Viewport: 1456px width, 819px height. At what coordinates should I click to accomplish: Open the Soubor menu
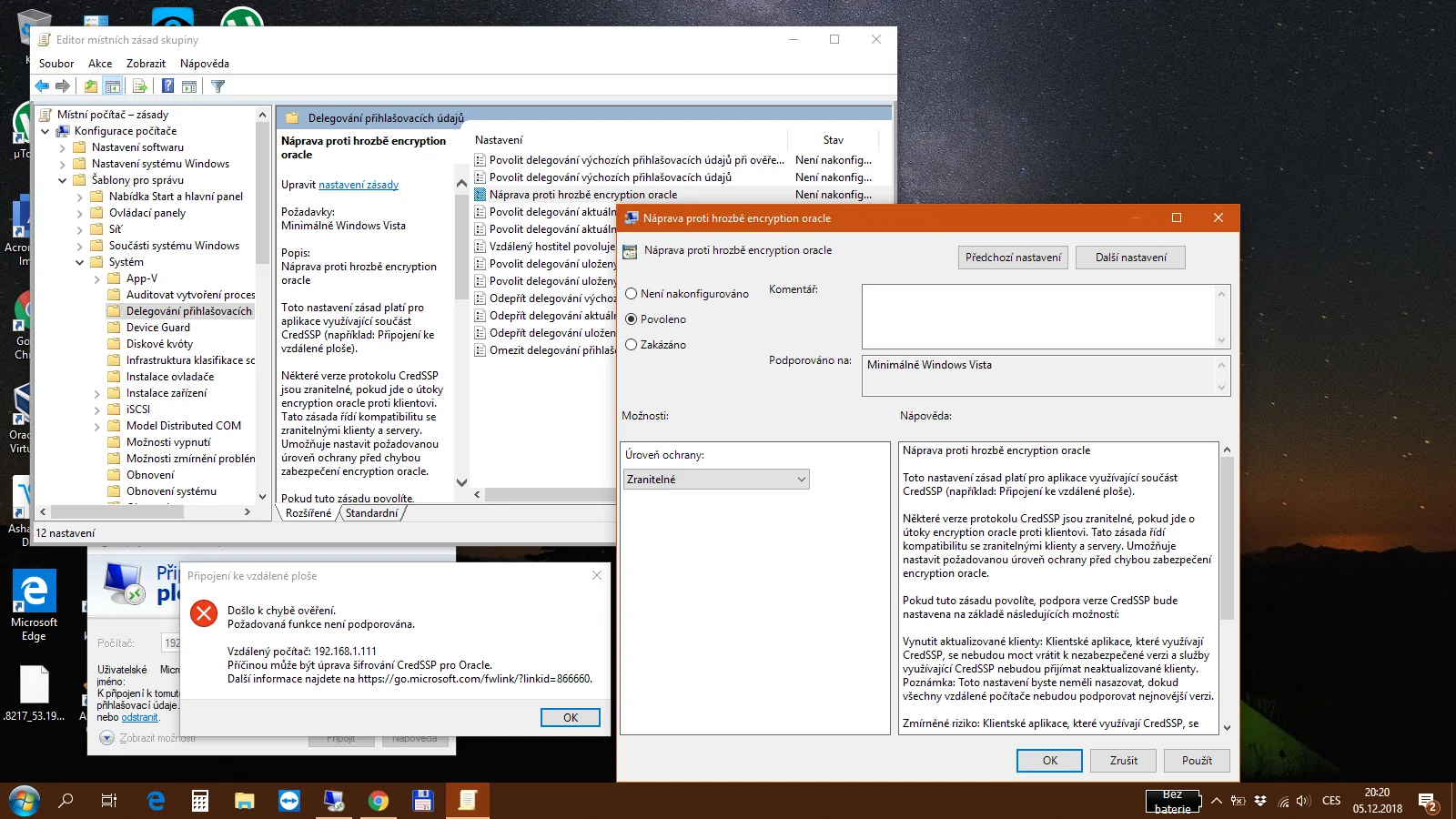tap(56, 64)
